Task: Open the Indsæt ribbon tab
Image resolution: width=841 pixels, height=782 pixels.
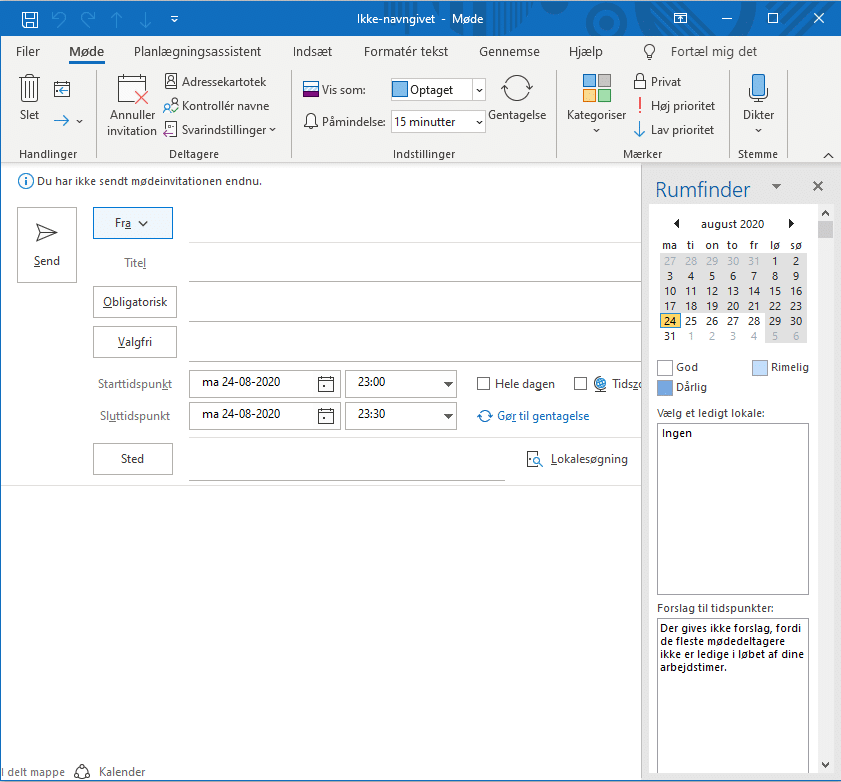Action: point(312,51)
